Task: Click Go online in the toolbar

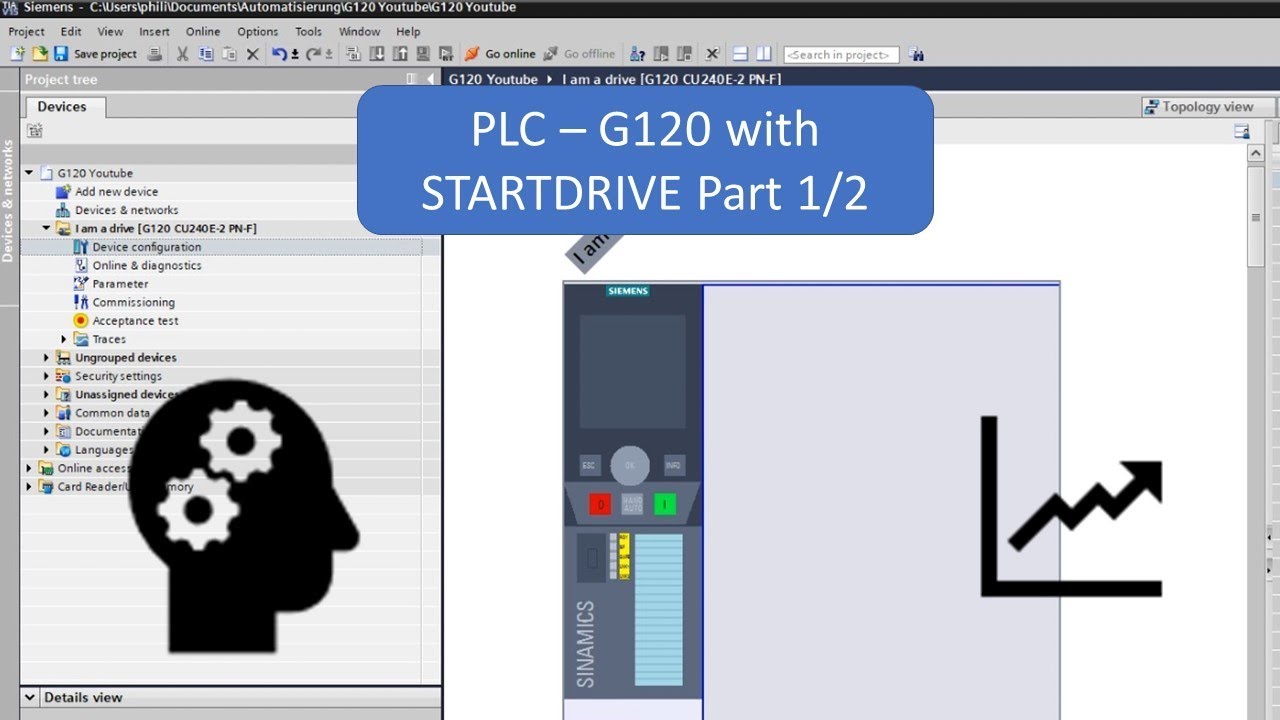Action: [500, 54]
